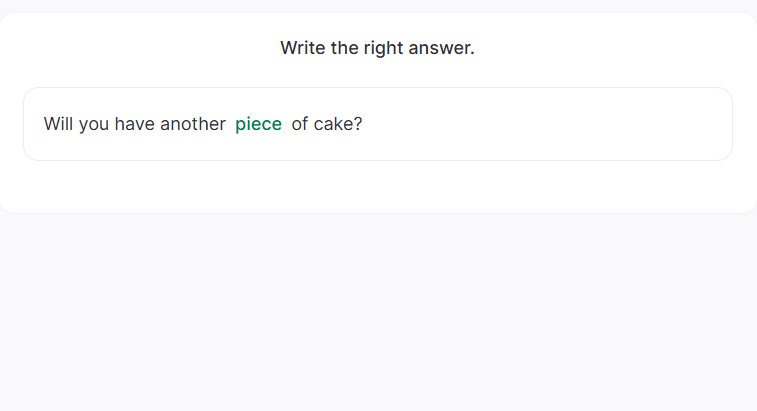Click the word "you" in the sentence
The height and width of the screenshot is (411, 757).
coord(94,124)
